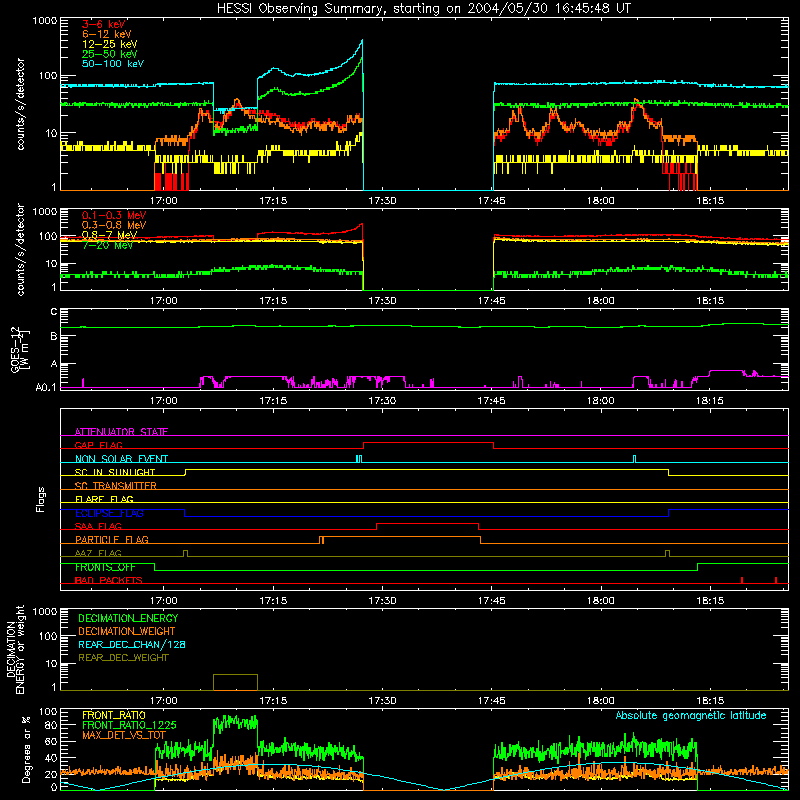Select the FLARE_FLAG label
The height and width of the screenshot is (800, 800).
point(104,499)
